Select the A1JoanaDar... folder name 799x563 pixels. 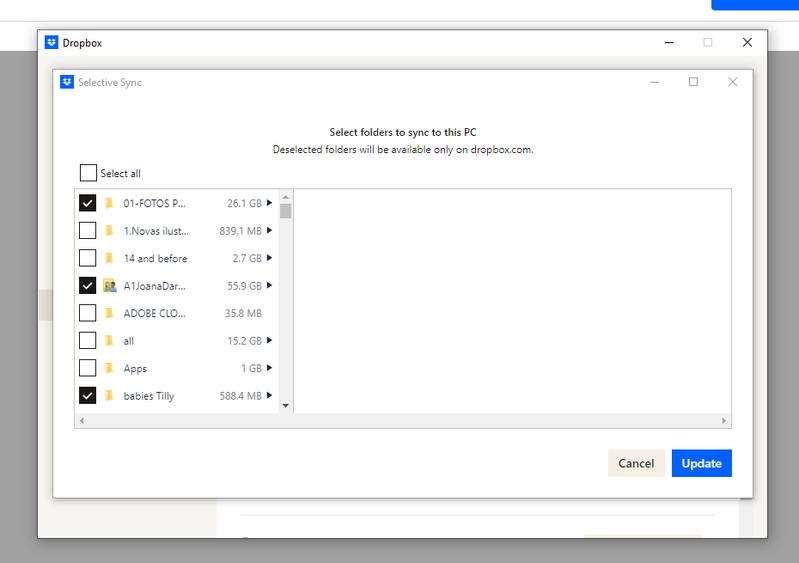pyautogui.click(x=154, y=286)
